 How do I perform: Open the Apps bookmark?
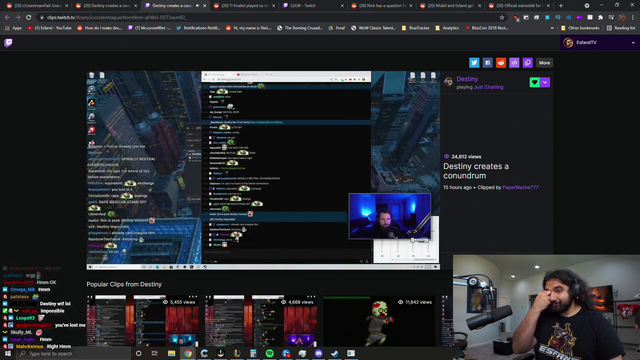point(13,28)
